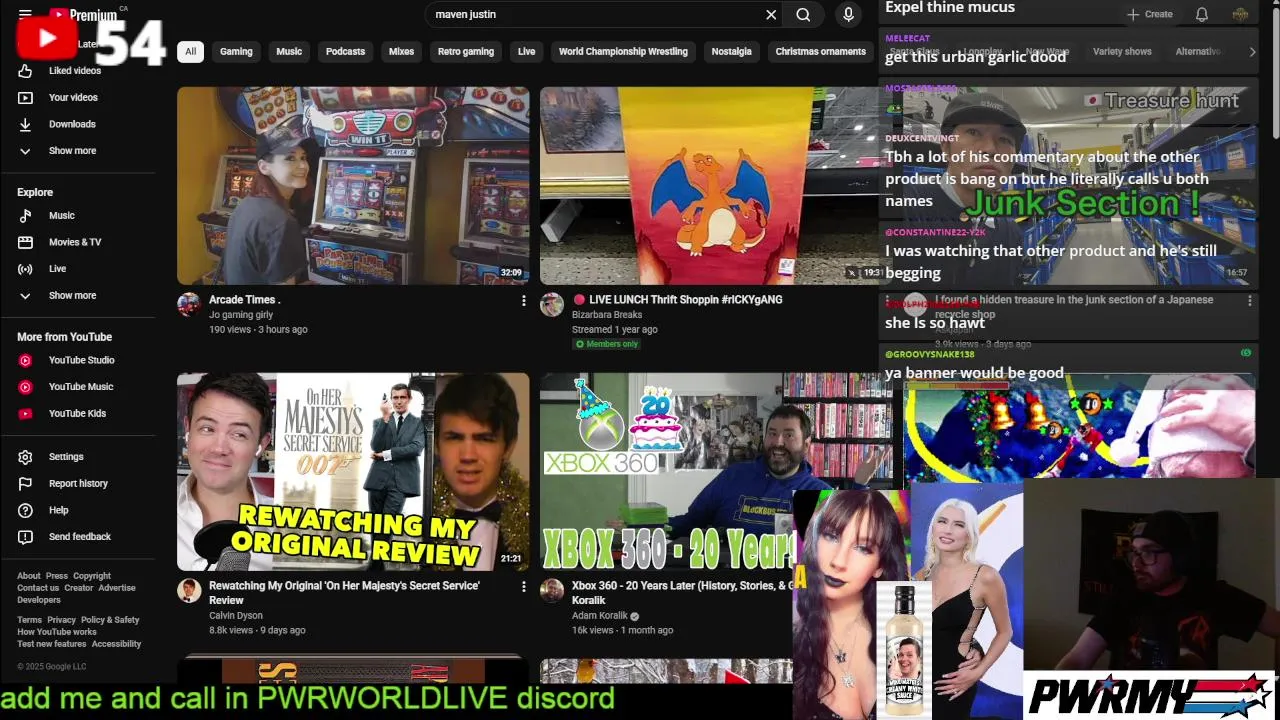Select the Nostalgia filter chip
1280x720 pixels.
coord(731,51)
